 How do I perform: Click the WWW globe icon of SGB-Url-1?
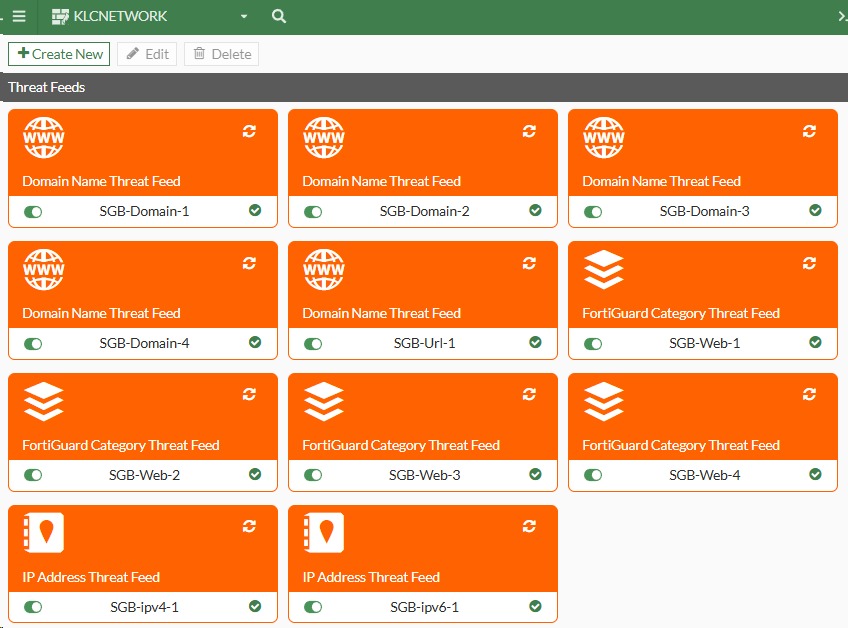[324, 269]
